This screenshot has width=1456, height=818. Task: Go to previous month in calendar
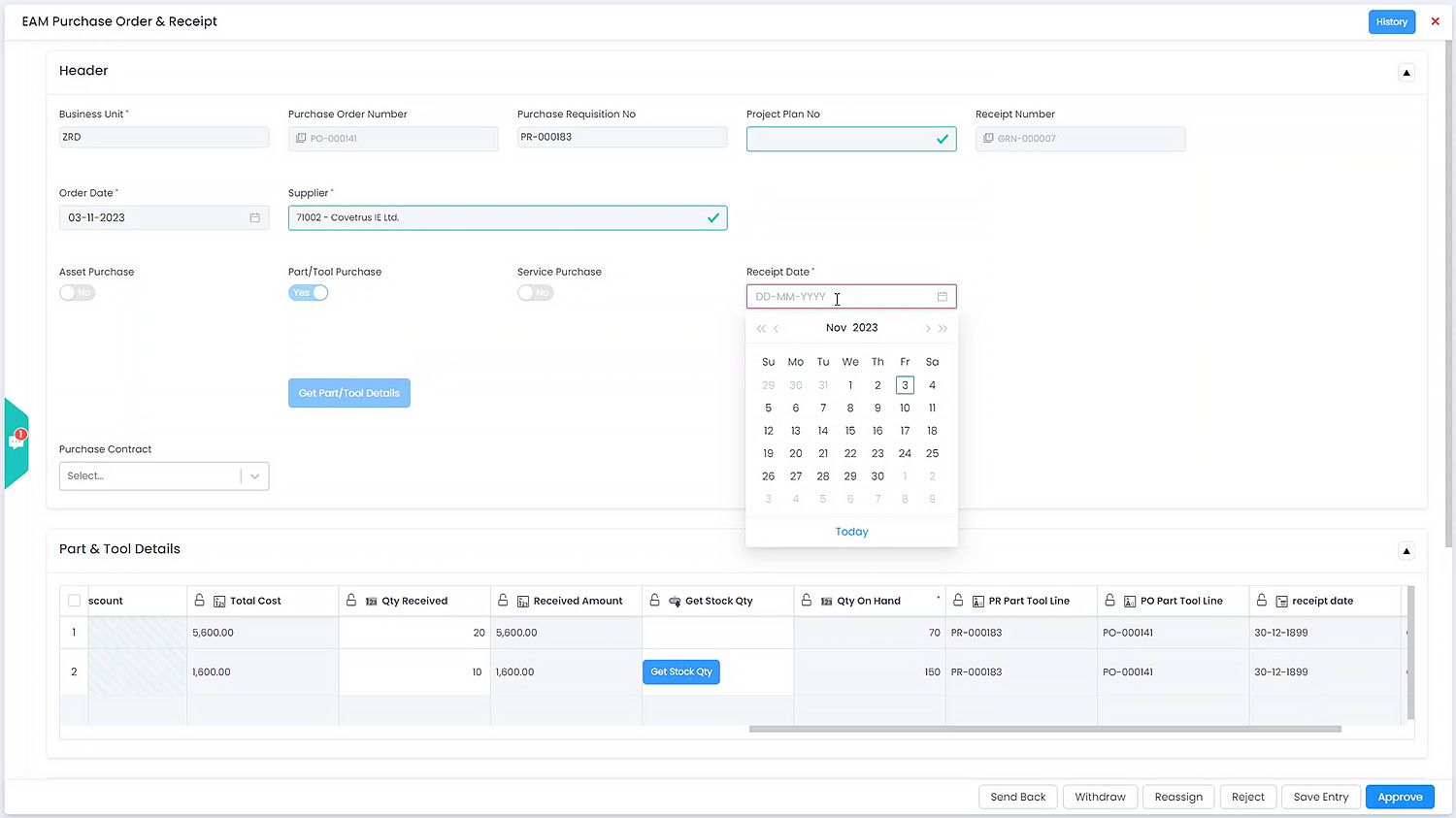coord(777,329)
